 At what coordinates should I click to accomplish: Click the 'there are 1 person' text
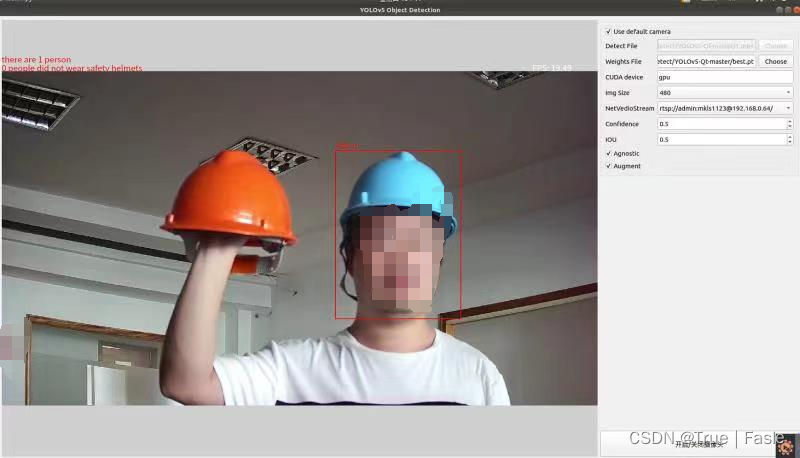tap(36, 60)
